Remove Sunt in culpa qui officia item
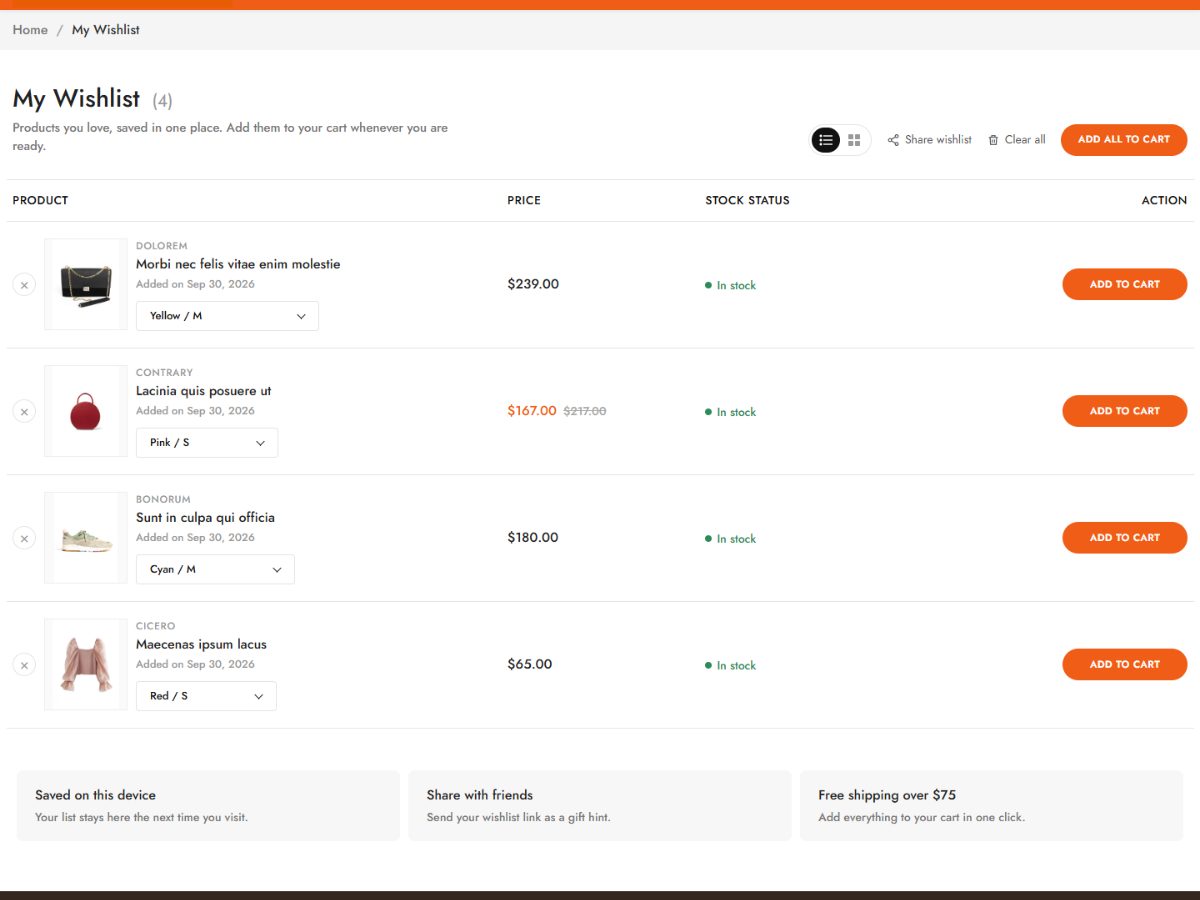 25,538
